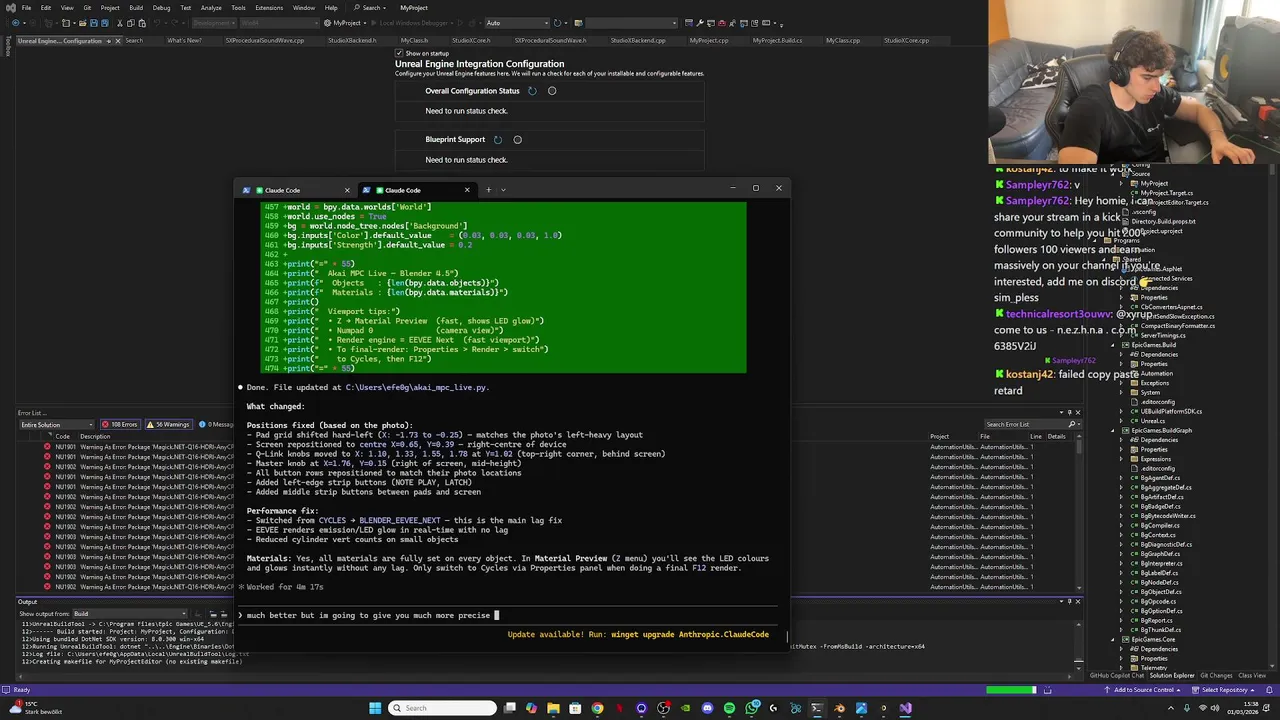Open the Solution Explorer tab
The image size is (1280, 720).
[x=1174, y=675]
